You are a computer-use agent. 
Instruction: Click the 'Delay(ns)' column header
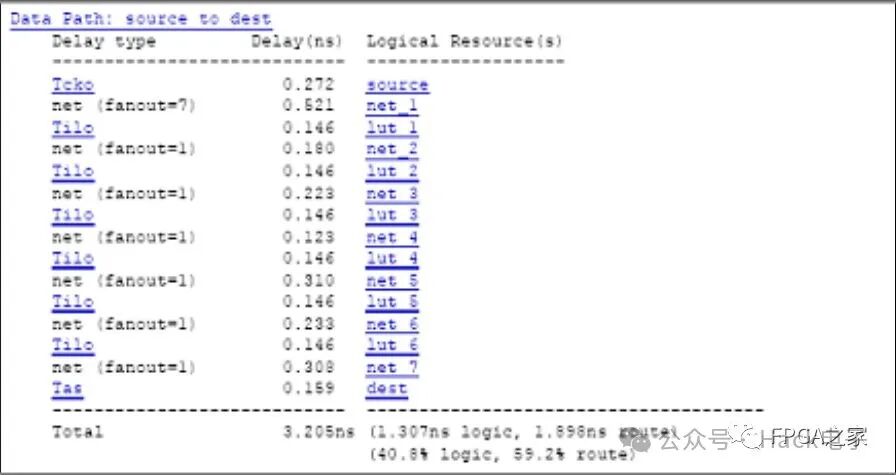[x=297, y=42]
